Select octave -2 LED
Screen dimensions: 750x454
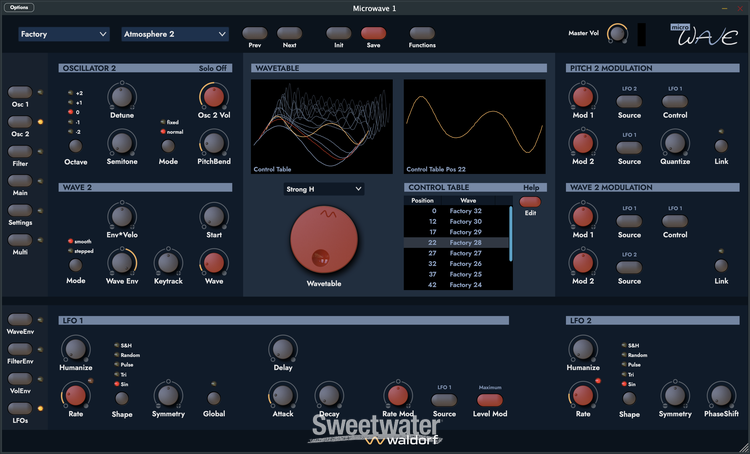coord(71,132)
